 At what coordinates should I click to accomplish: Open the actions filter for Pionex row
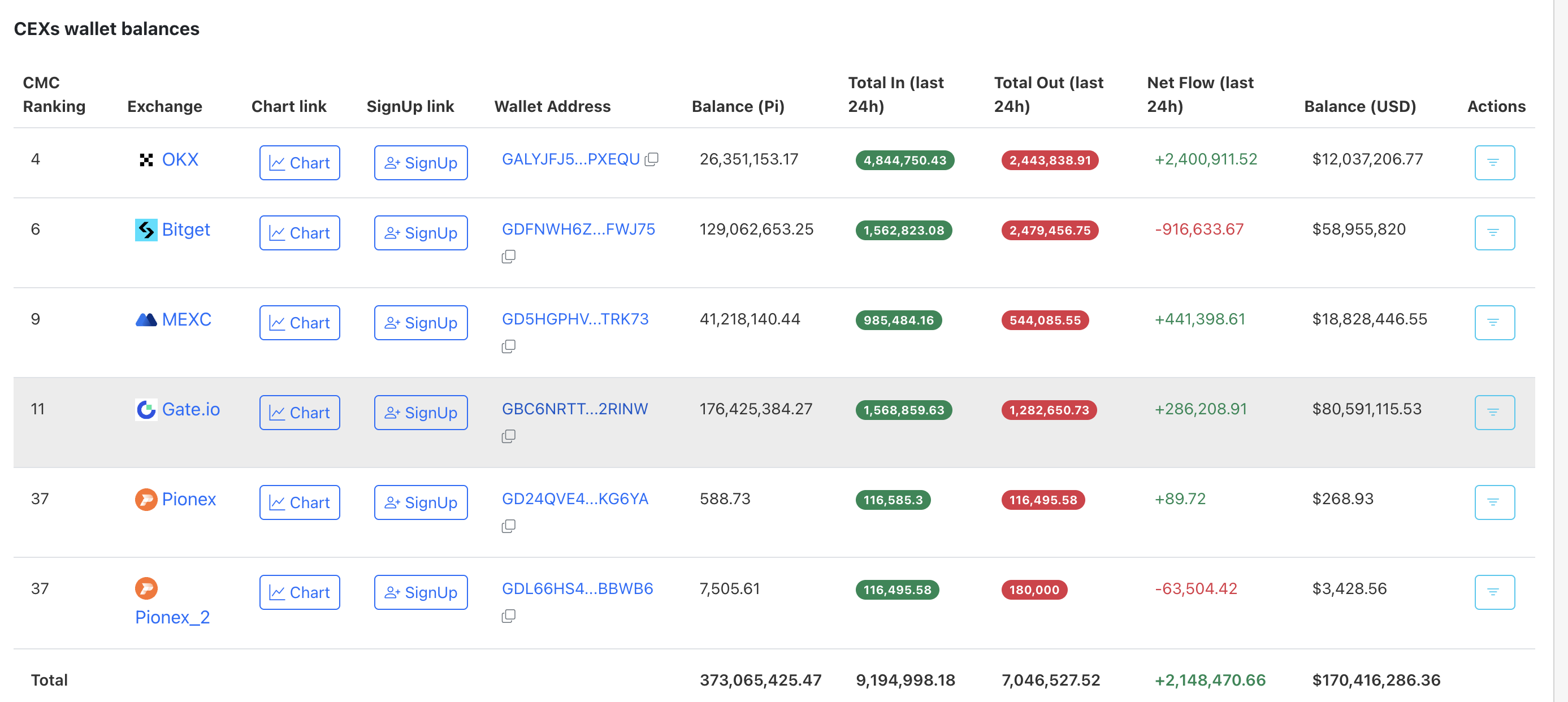coord(1494,502)
